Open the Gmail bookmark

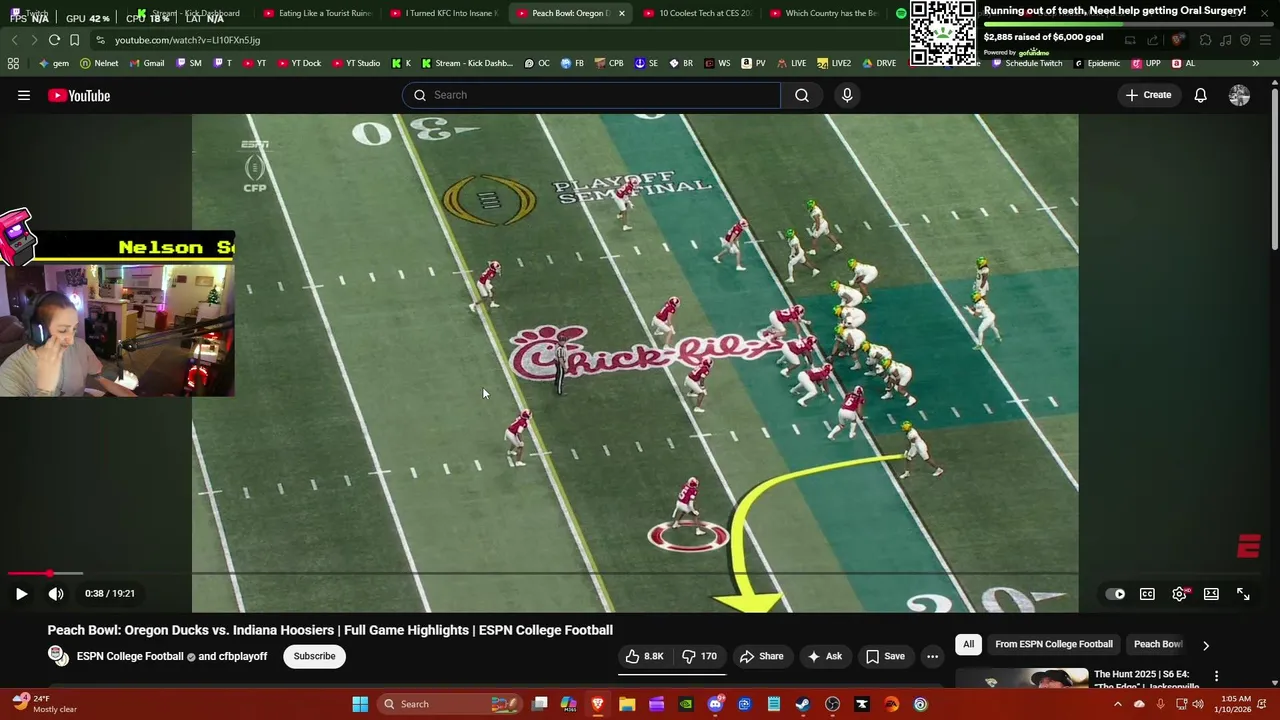pyautogui.click(x=147, y=63)
